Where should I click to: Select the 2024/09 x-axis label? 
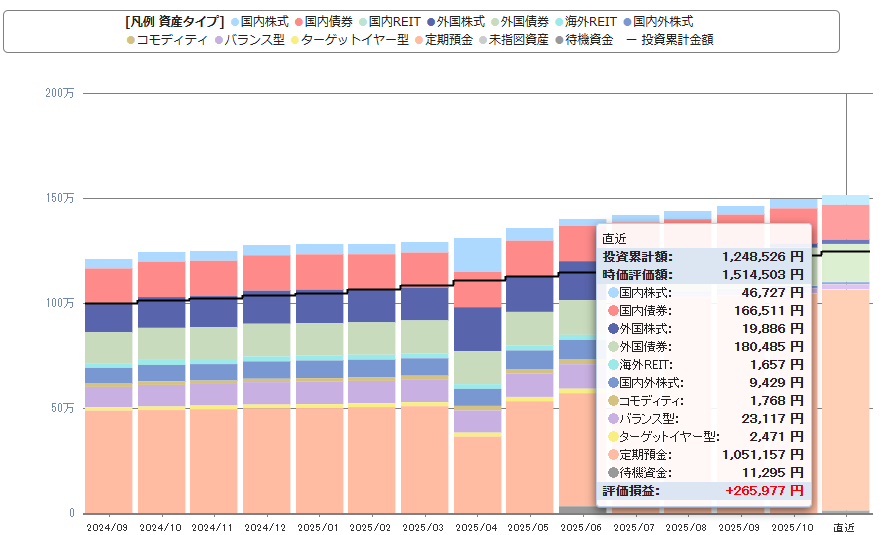point(107,526)
